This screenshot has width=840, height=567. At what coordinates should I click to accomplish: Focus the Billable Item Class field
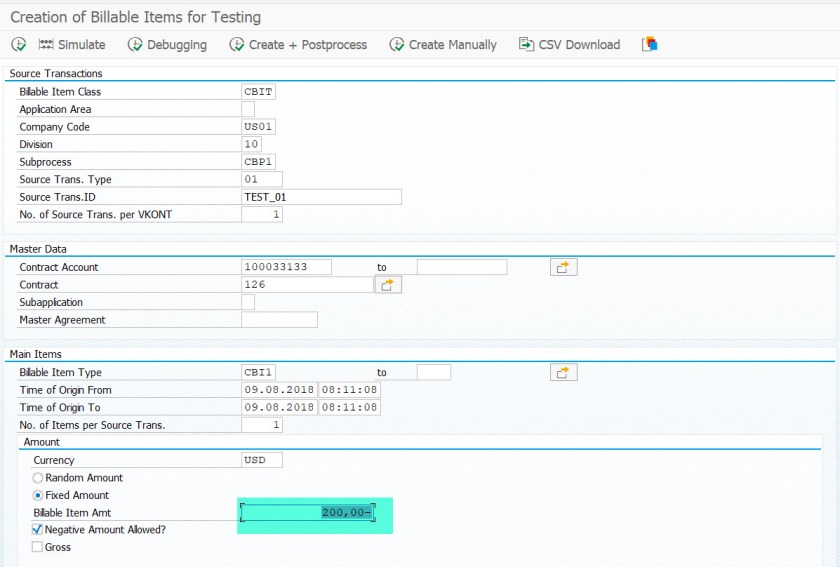[258, 92]
